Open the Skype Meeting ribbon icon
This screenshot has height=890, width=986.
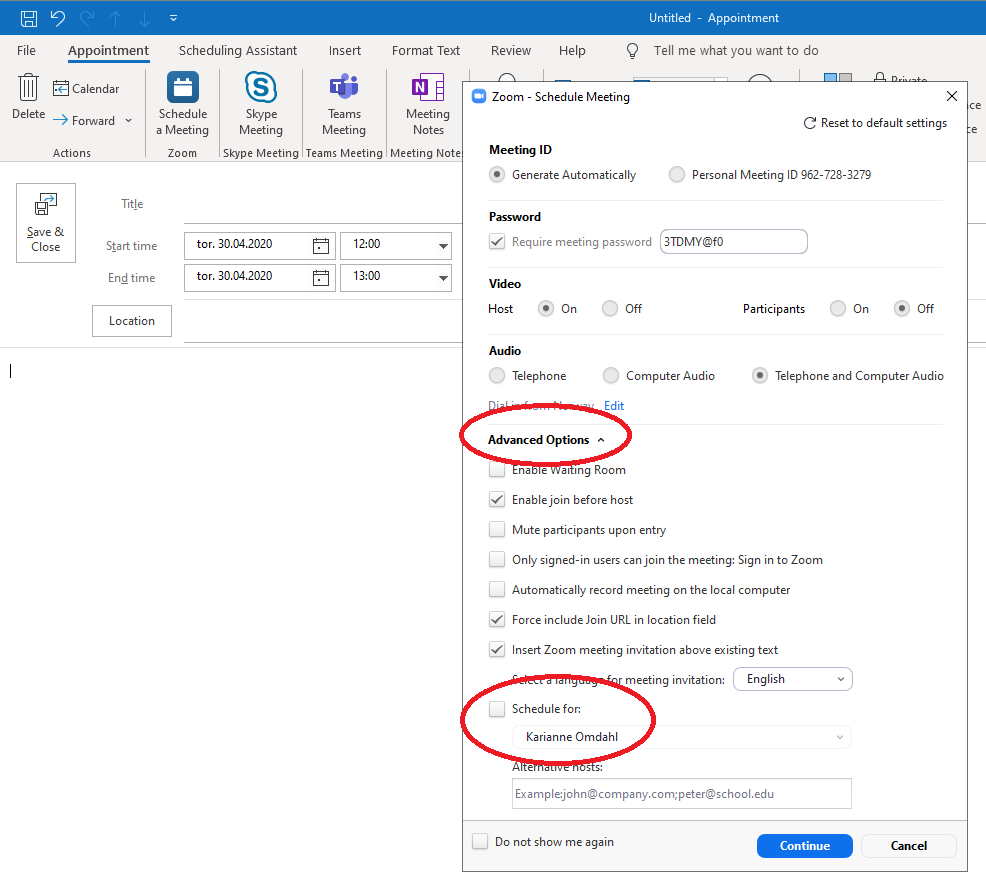pos(260,88)
